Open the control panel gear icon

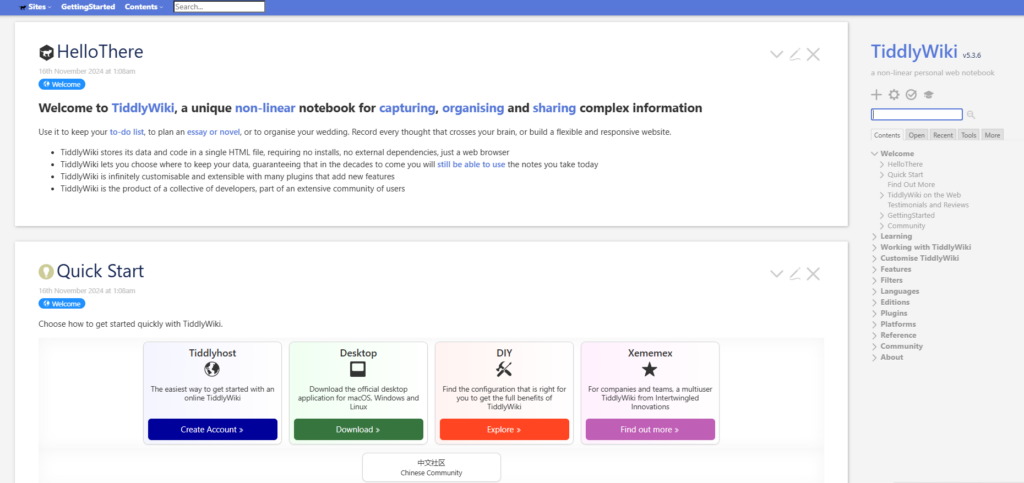coord(894,94)
